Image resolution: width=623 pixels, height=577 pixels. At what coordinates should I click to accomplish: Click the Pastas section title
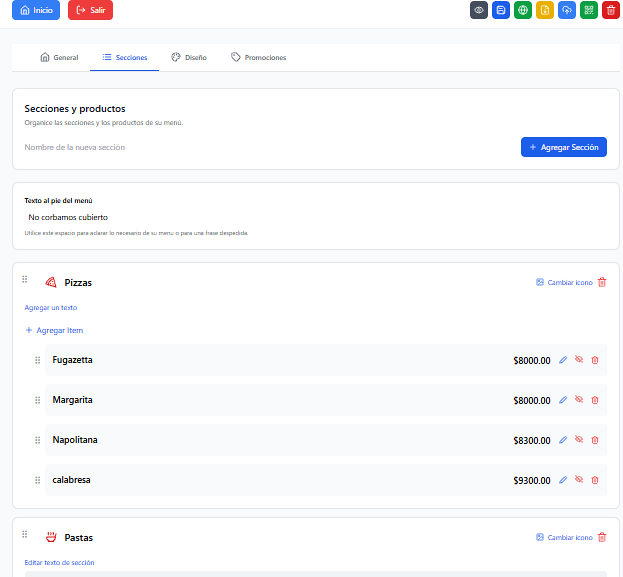click(79, 538)
